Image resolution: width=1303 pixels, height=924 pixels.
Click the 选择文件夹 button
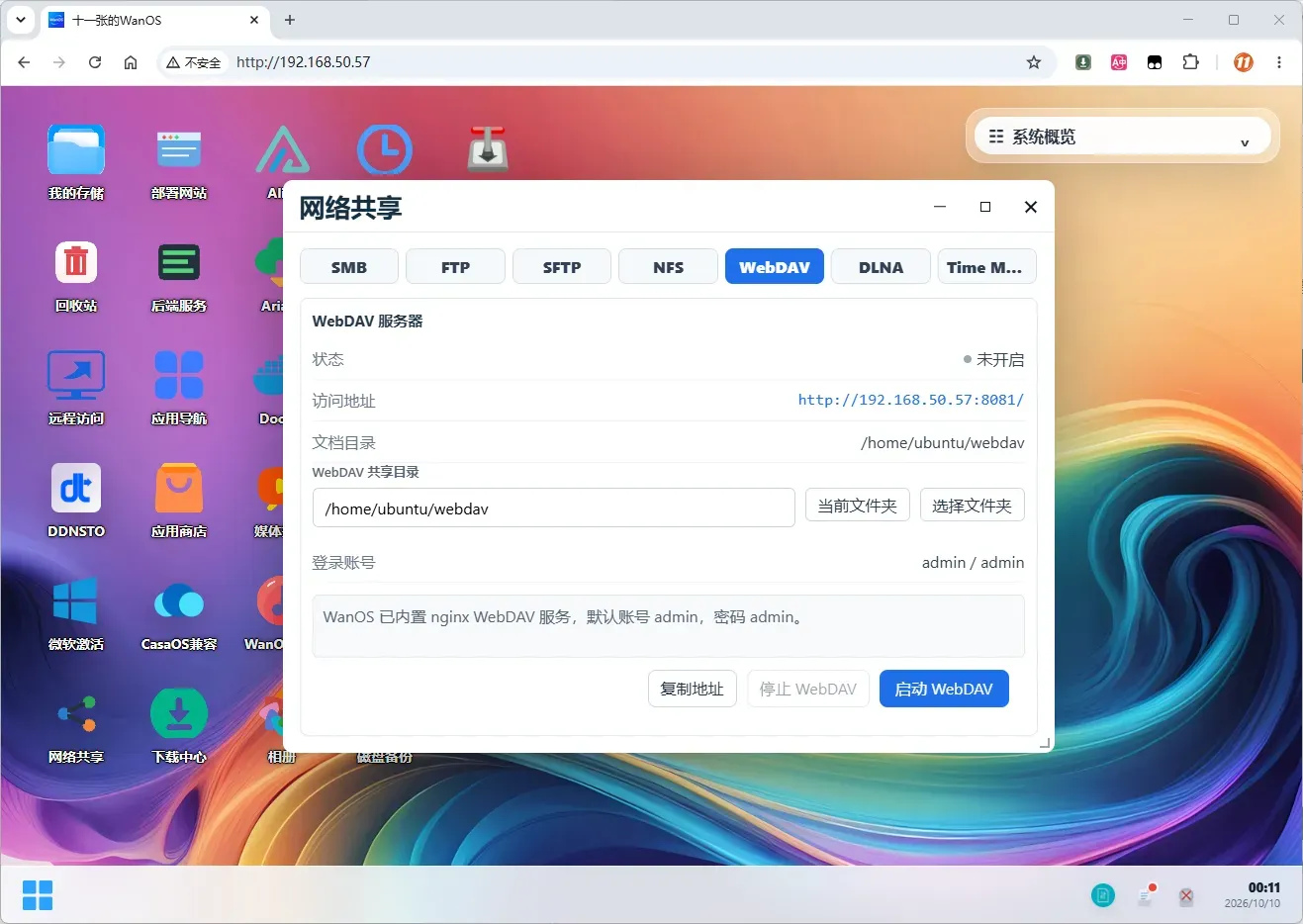pyautogui.click(x=973, y=506)
